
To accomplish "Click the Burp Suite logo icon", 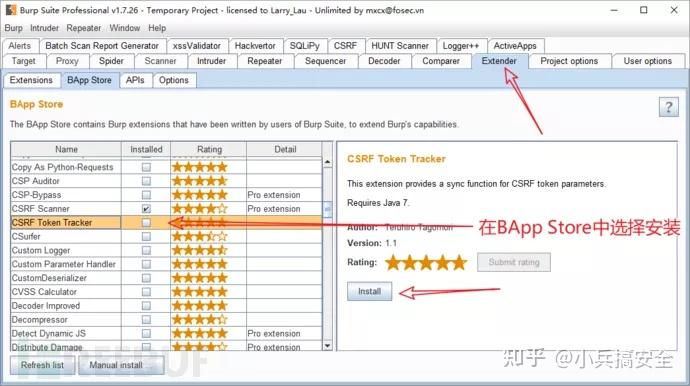I will pos(11,10).
